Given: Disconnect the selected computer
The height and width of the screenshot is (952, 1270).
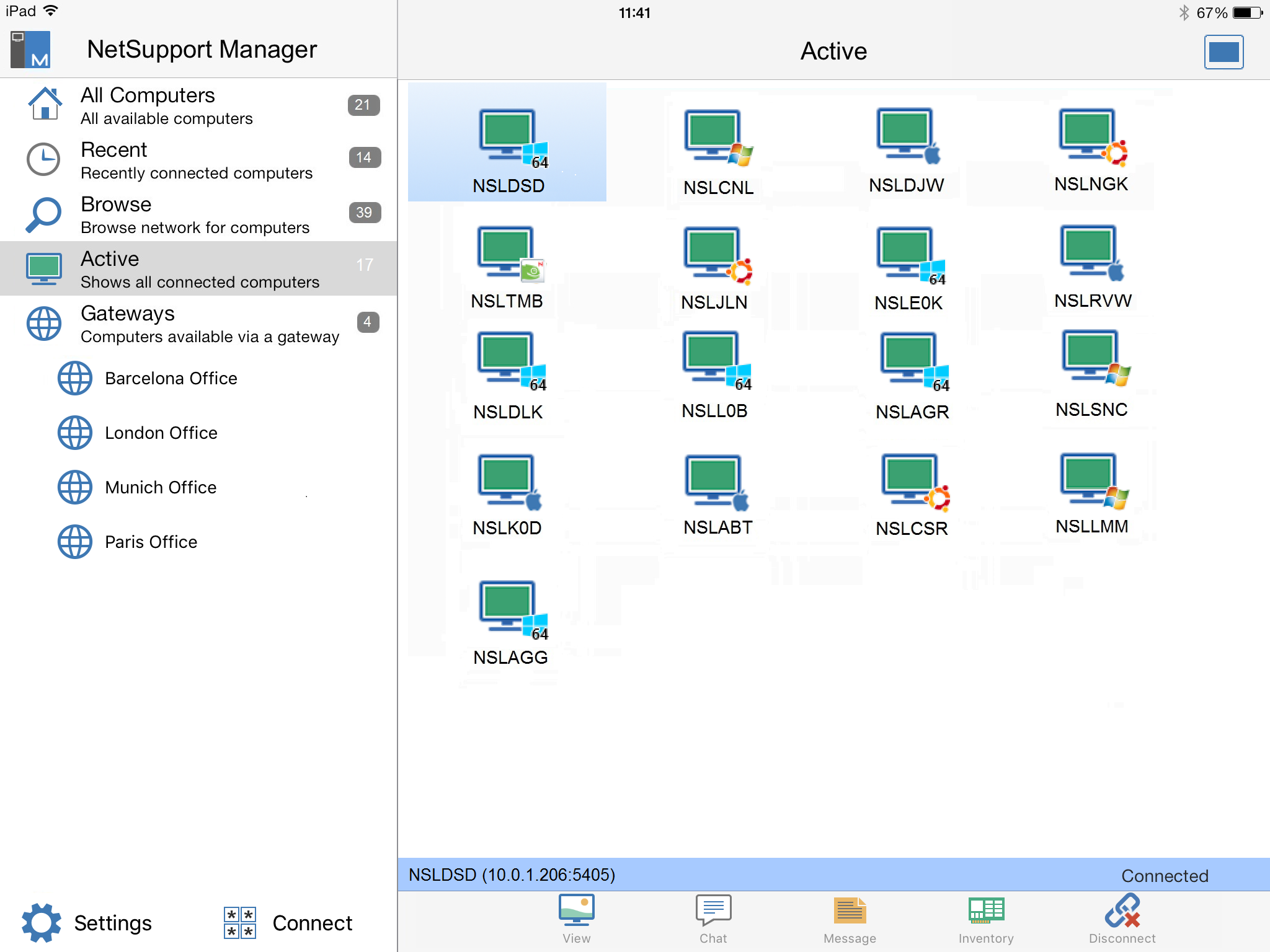Looking at the screenshot, I should click(1122, 919).
